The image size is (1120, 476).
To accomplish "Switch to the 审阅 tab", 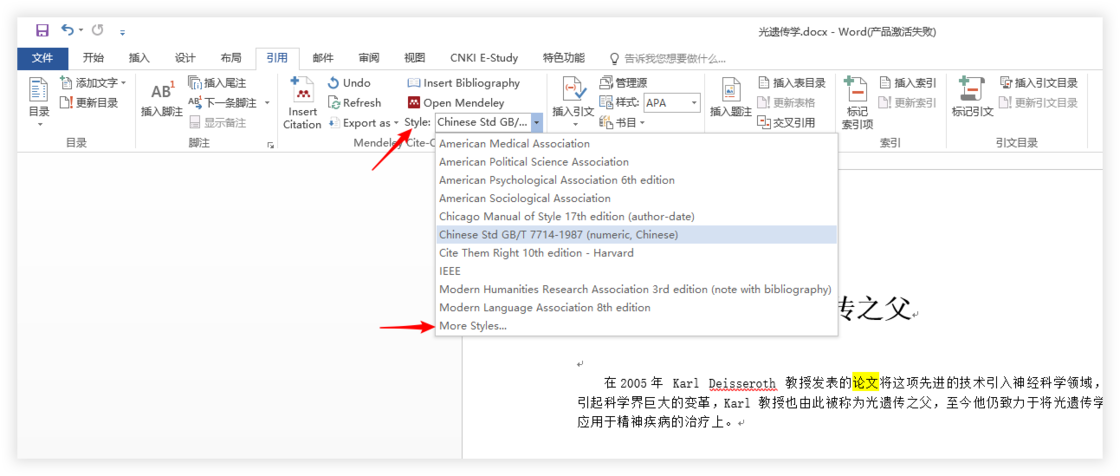I will tap(369, 58).
